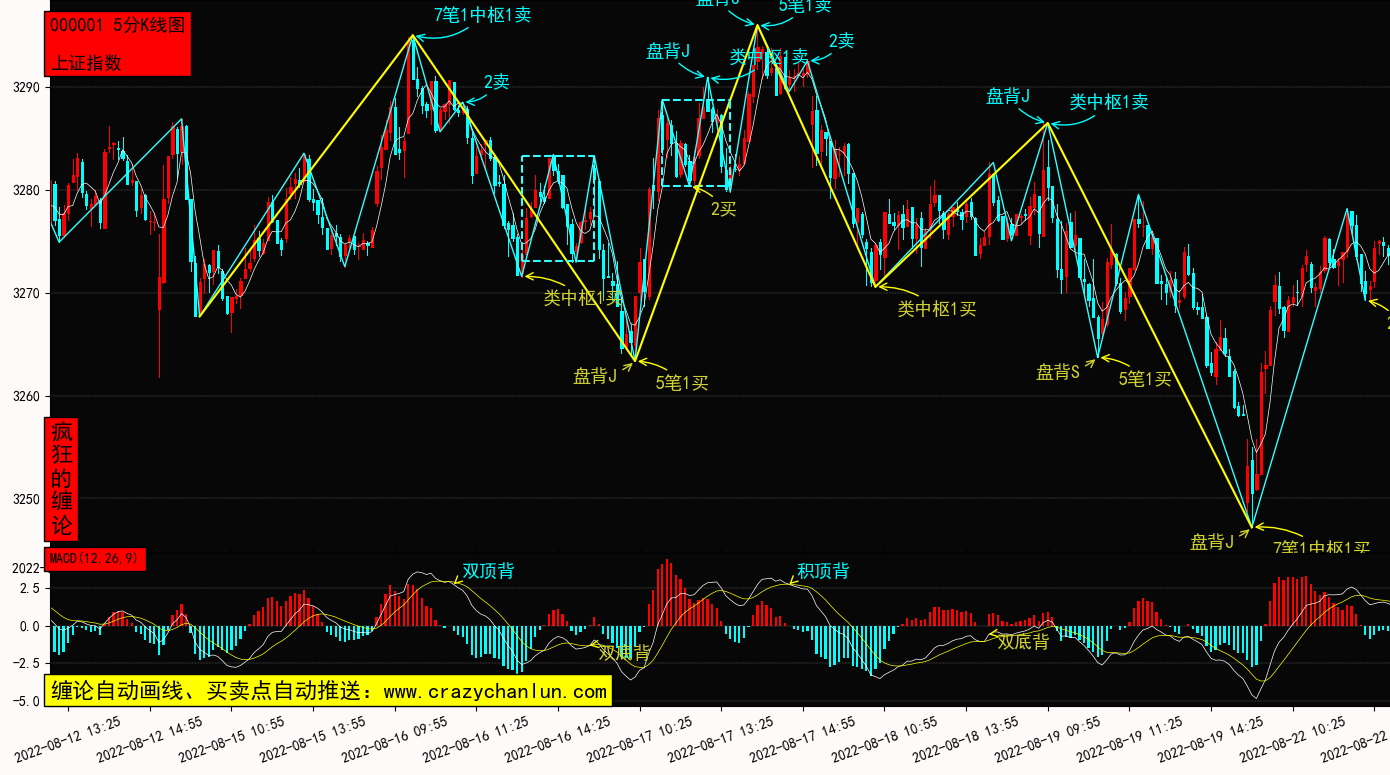Click the 3250 price axis tick
Viewport: 1390px width, 775px height.
[x=25, y=499]
